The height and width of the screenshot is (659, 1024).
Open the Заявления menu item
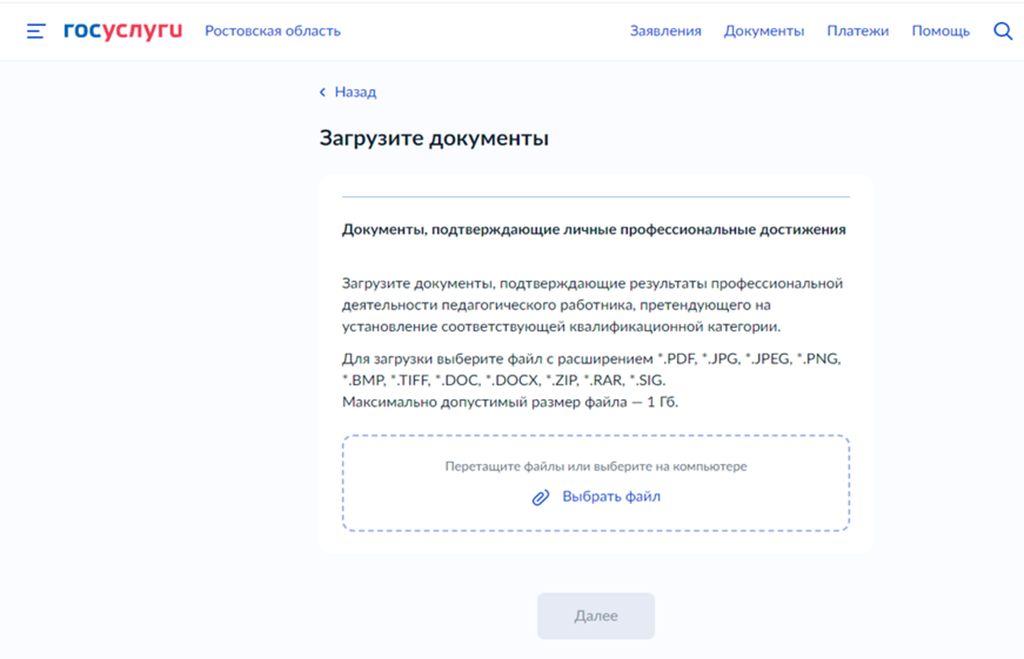[x=665, y=31]
